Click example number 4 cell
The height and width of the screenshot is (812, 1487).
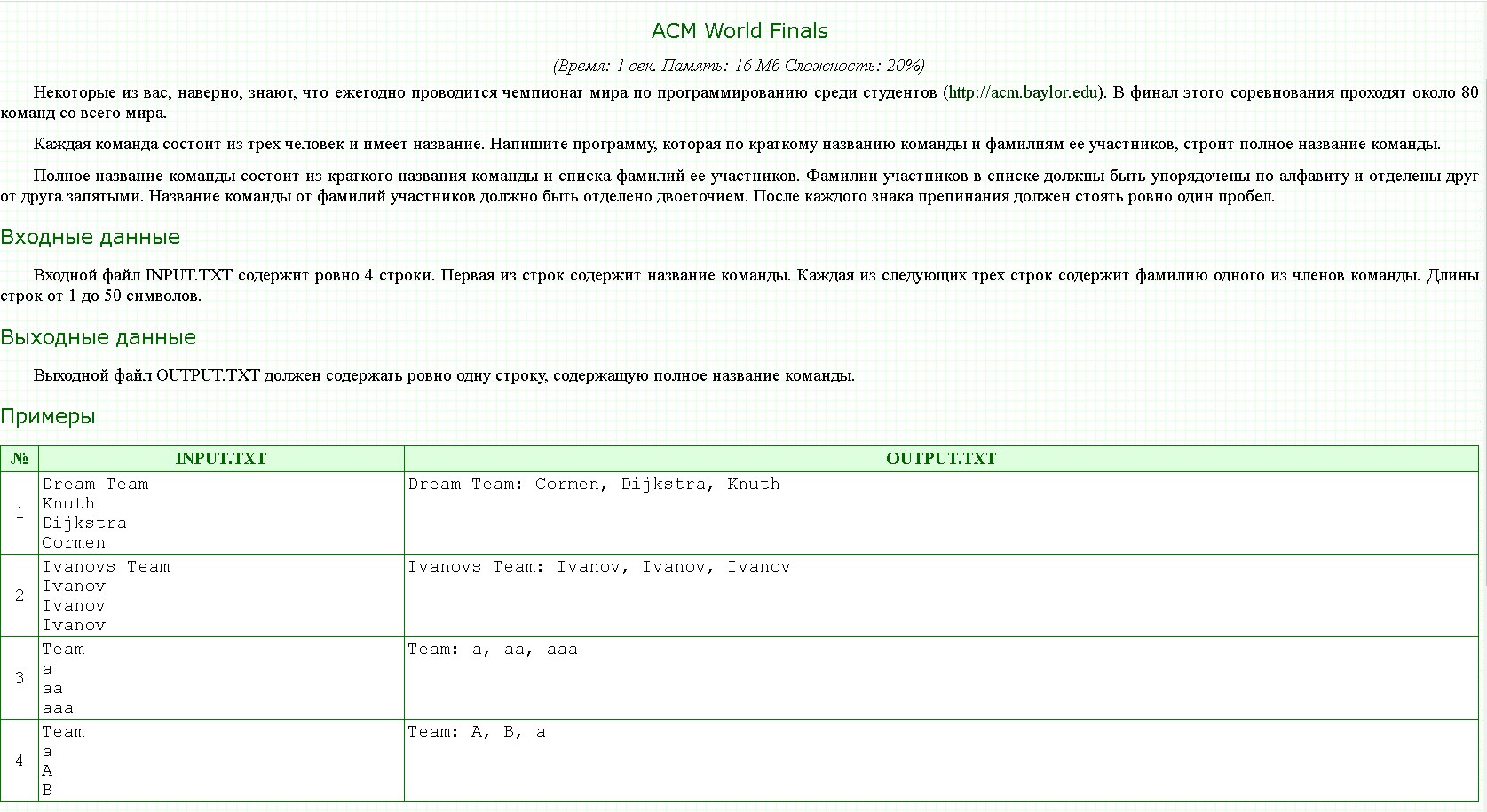tap(20, 761)
